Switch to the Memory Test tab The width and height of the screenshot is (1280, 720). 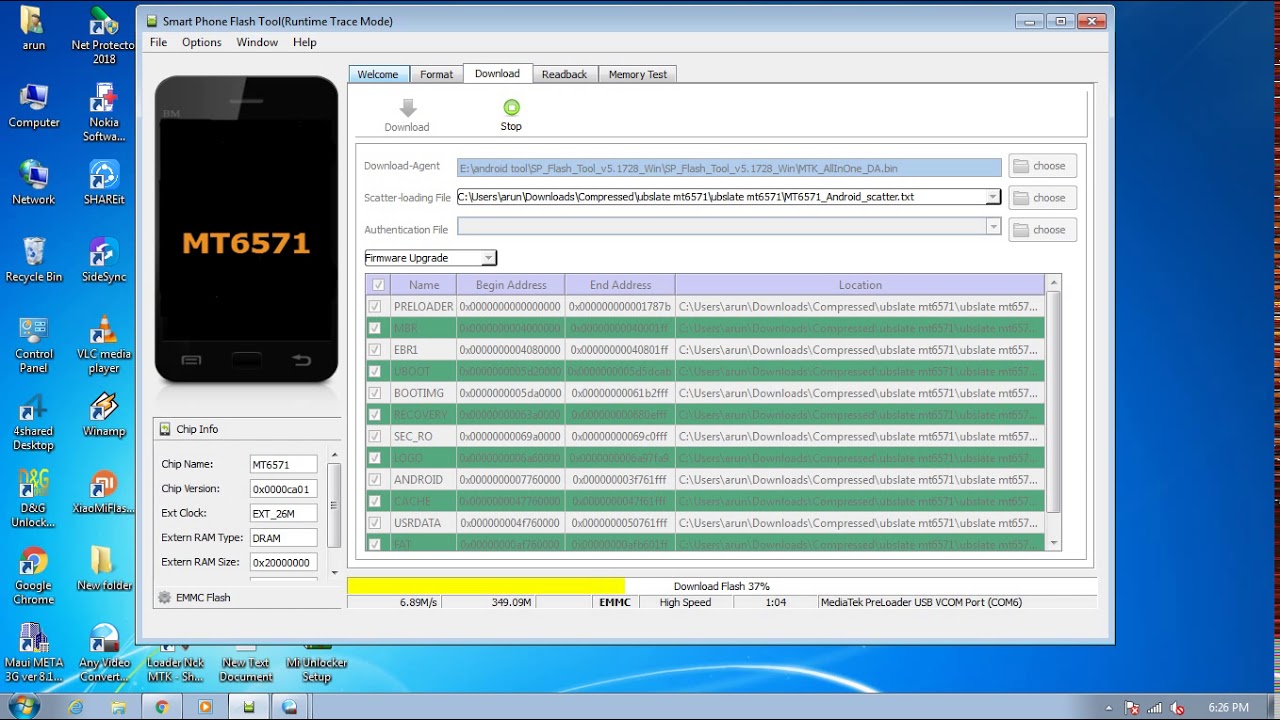click(638, 74)
